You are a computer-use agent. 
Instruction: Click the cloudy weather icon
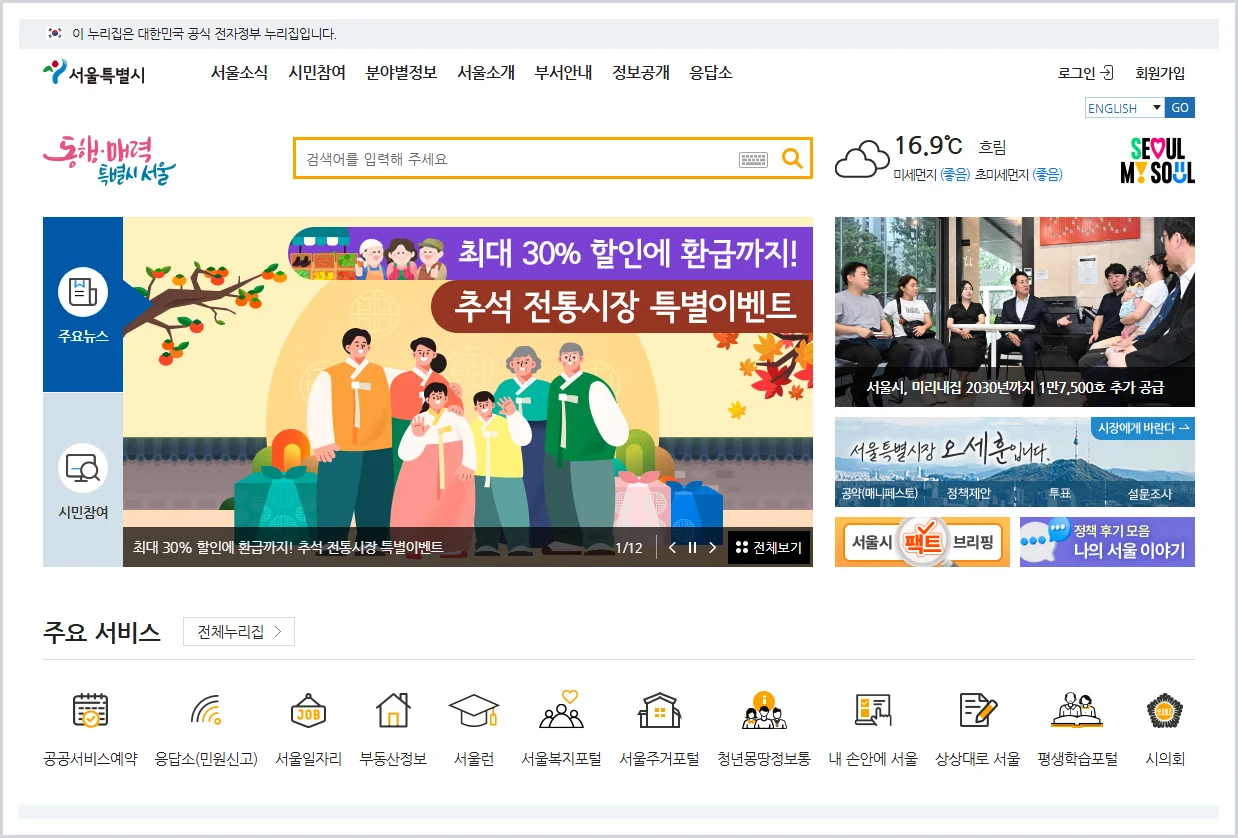pyautogui.click(x=862, y=159)
